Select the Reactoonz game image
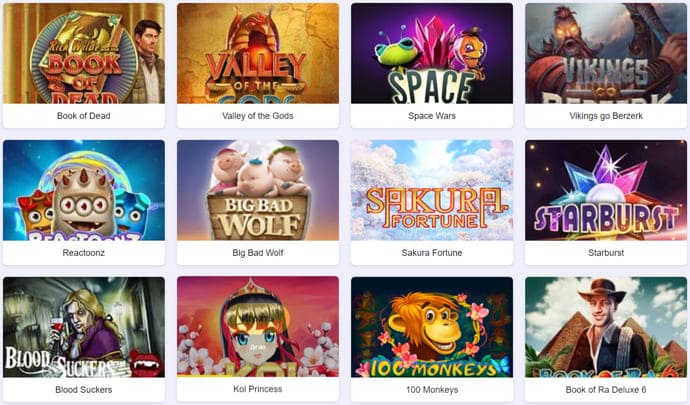The height and width of the screenshot is (405, 690). click(x=84, y=190)
